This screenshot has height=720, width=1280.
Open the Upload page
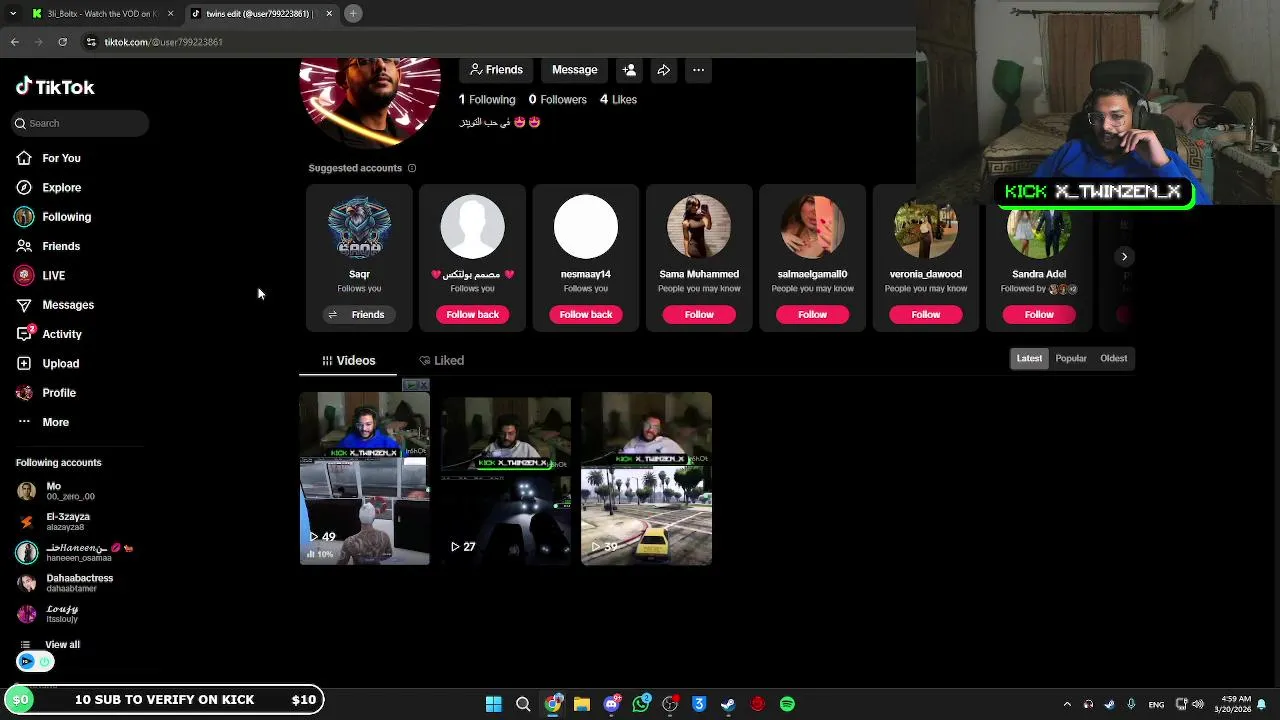click(47, 363)
